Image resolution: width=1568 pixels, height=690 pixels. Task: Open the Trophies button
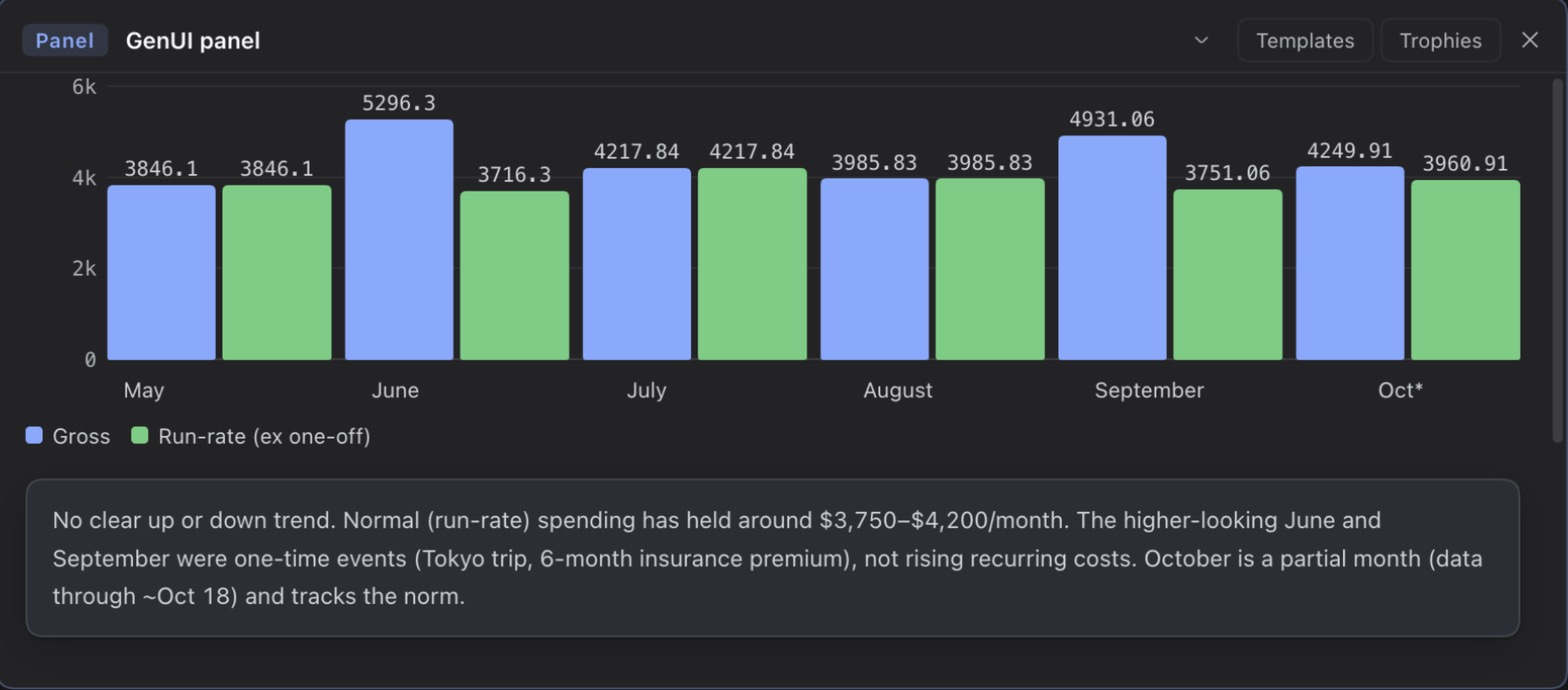[x=1440, y=41]
